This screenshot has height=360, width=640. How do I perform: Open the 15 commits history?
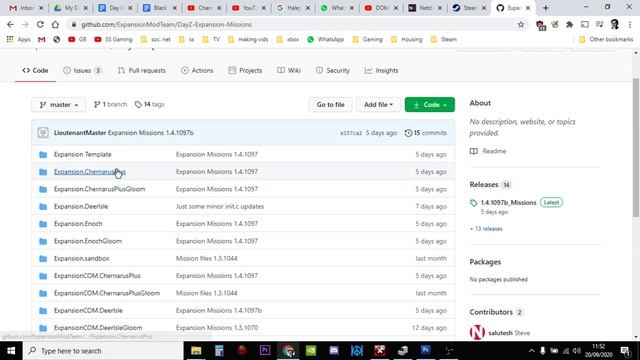pos(426,133)
